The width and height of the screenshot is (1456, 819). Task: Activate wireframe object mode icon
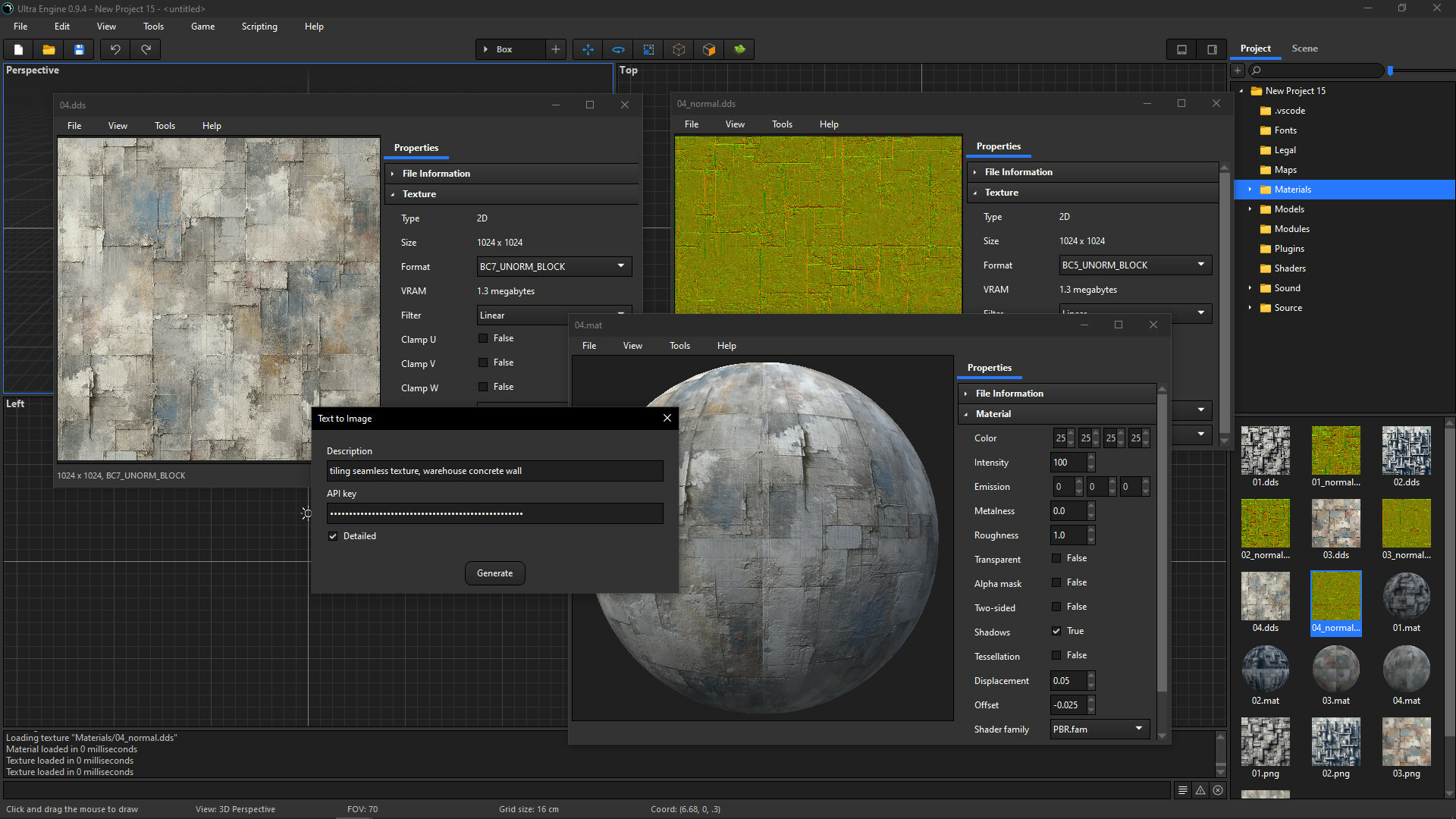pyautogui.click(x=679, y=49)
